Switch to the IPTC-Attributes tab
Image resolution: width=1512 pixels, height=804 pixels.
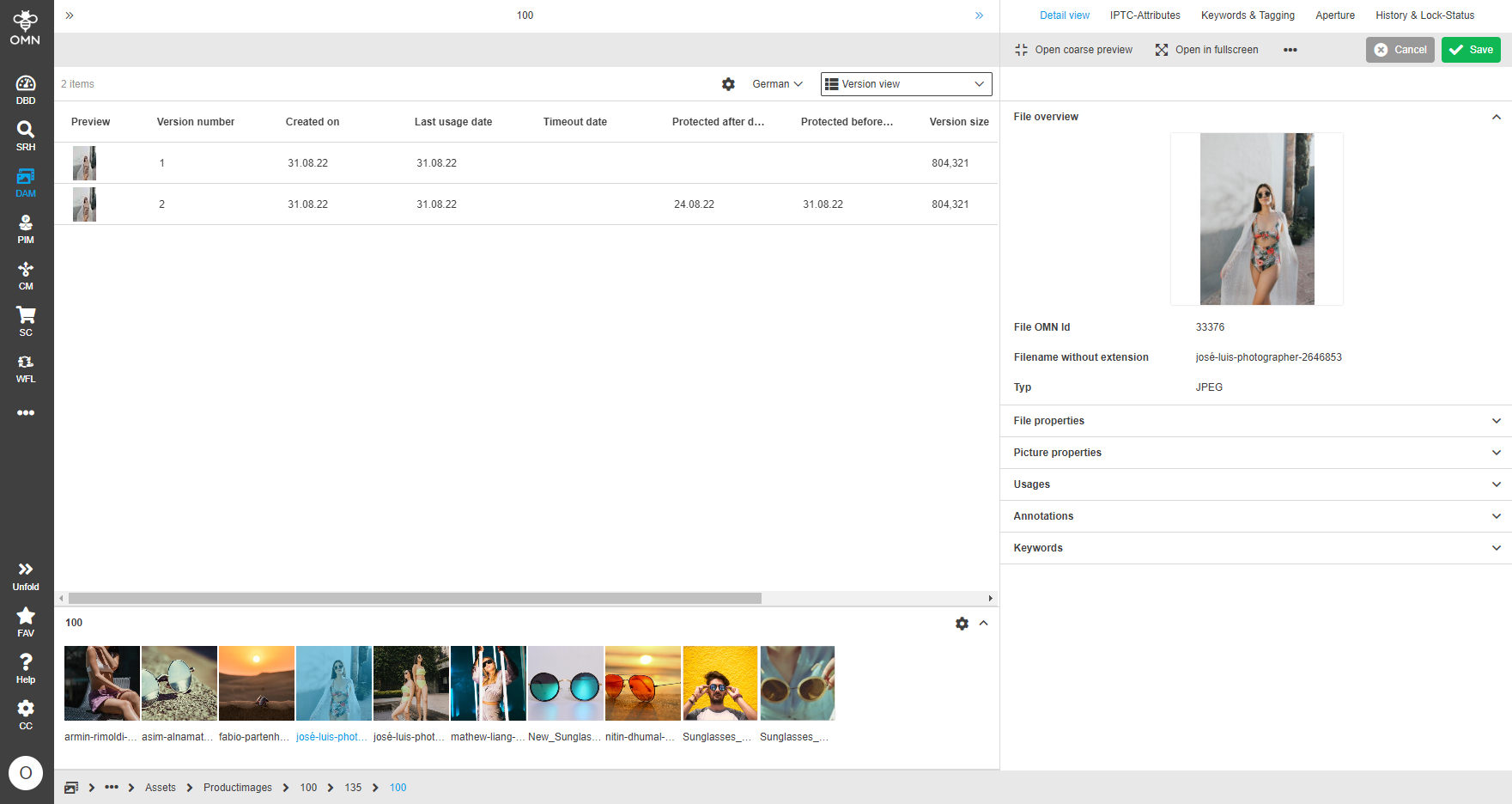[x=1145, y=15]
